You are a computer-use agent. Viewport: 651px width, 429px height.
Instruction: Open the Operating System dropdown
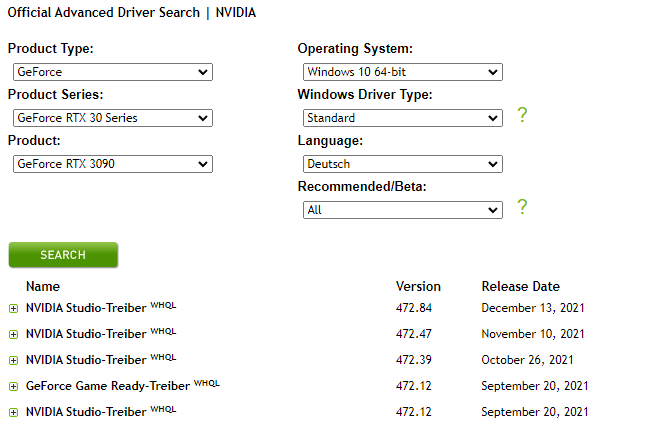(x=403, y=72)
